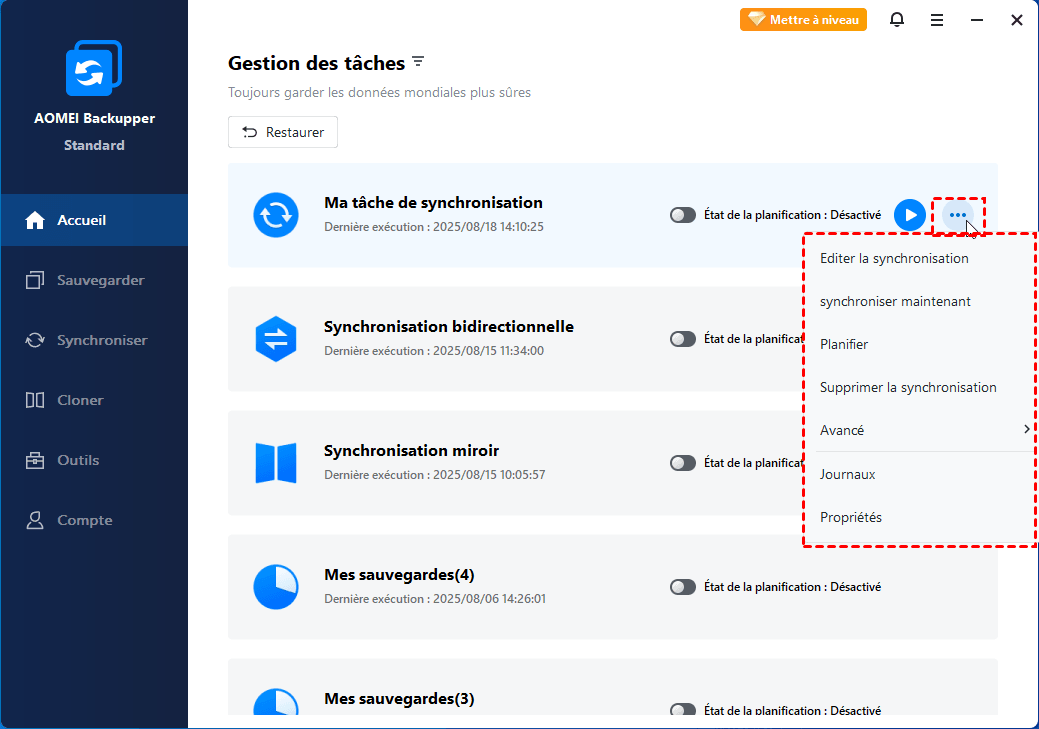
Task: Select the Mes sauvegardes(4) title
Action: [399, 575]
